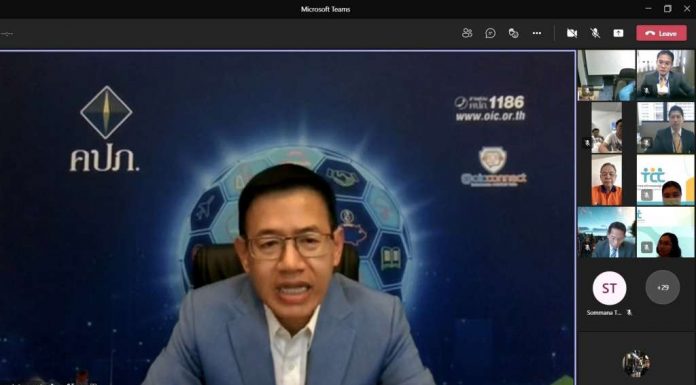The width and height of the screenshot is (696, 385).
Task: Click the self-view avatar at bottom right
Action: coord(636,364)
